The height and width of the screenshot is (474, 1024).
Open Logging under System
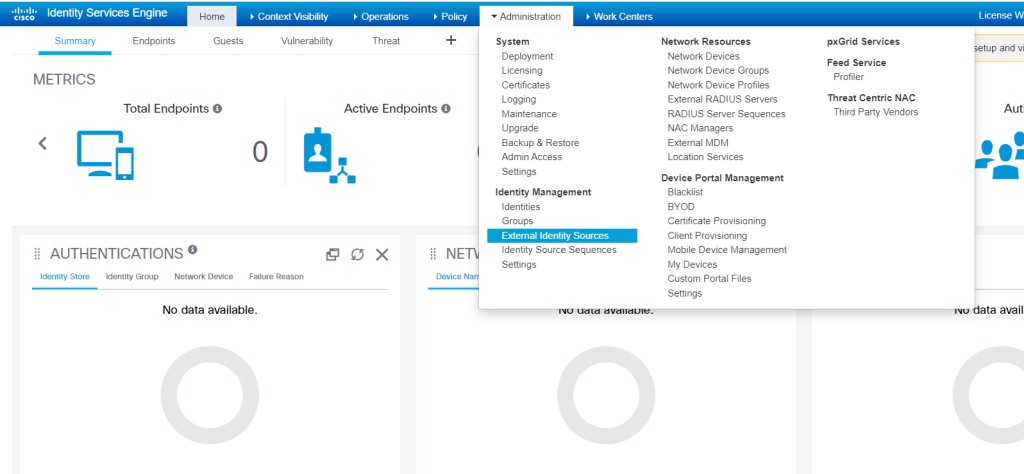(x=519, y=99)
